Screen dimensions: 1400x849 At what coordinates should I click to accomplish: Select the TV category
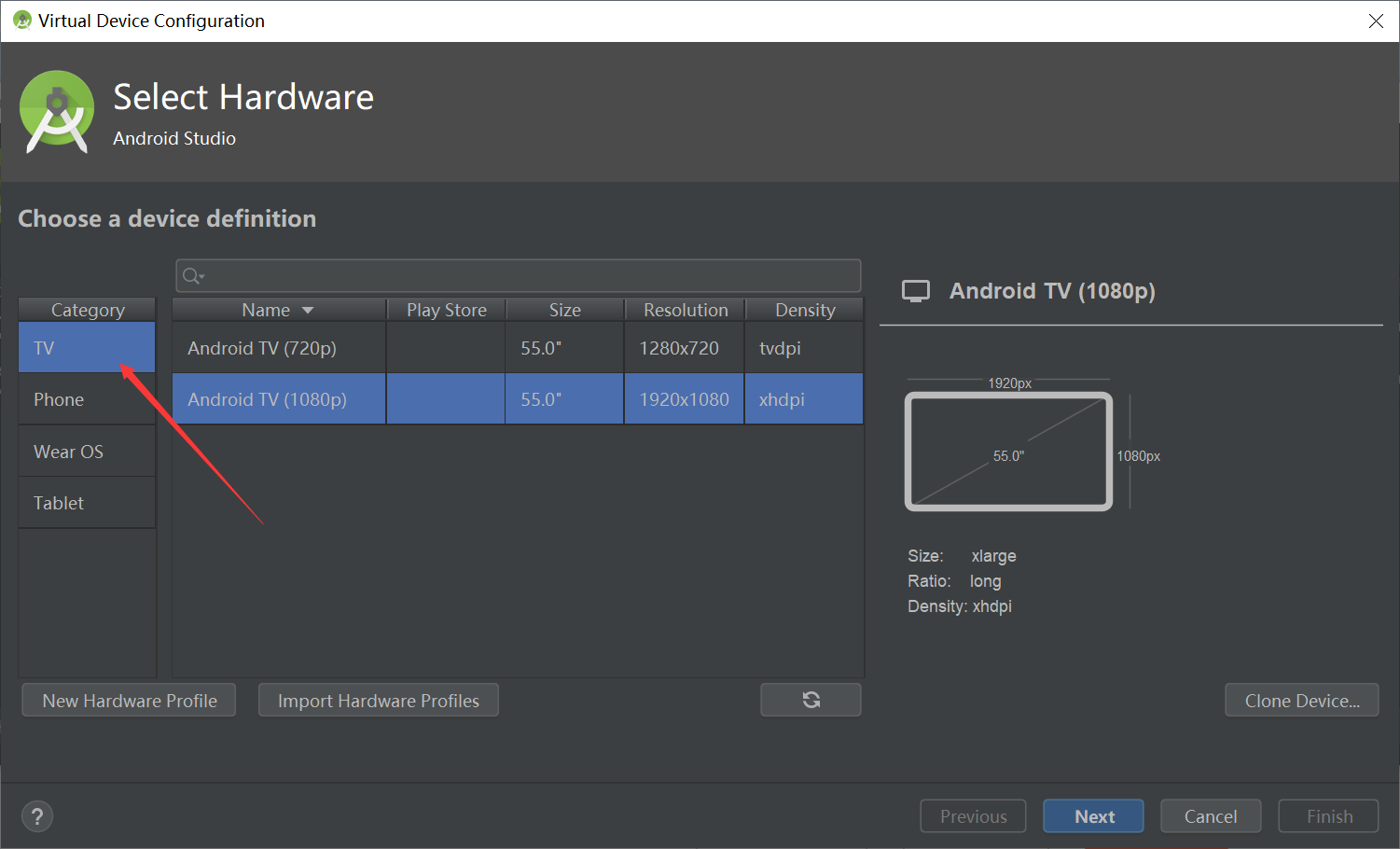click(87, 348)
